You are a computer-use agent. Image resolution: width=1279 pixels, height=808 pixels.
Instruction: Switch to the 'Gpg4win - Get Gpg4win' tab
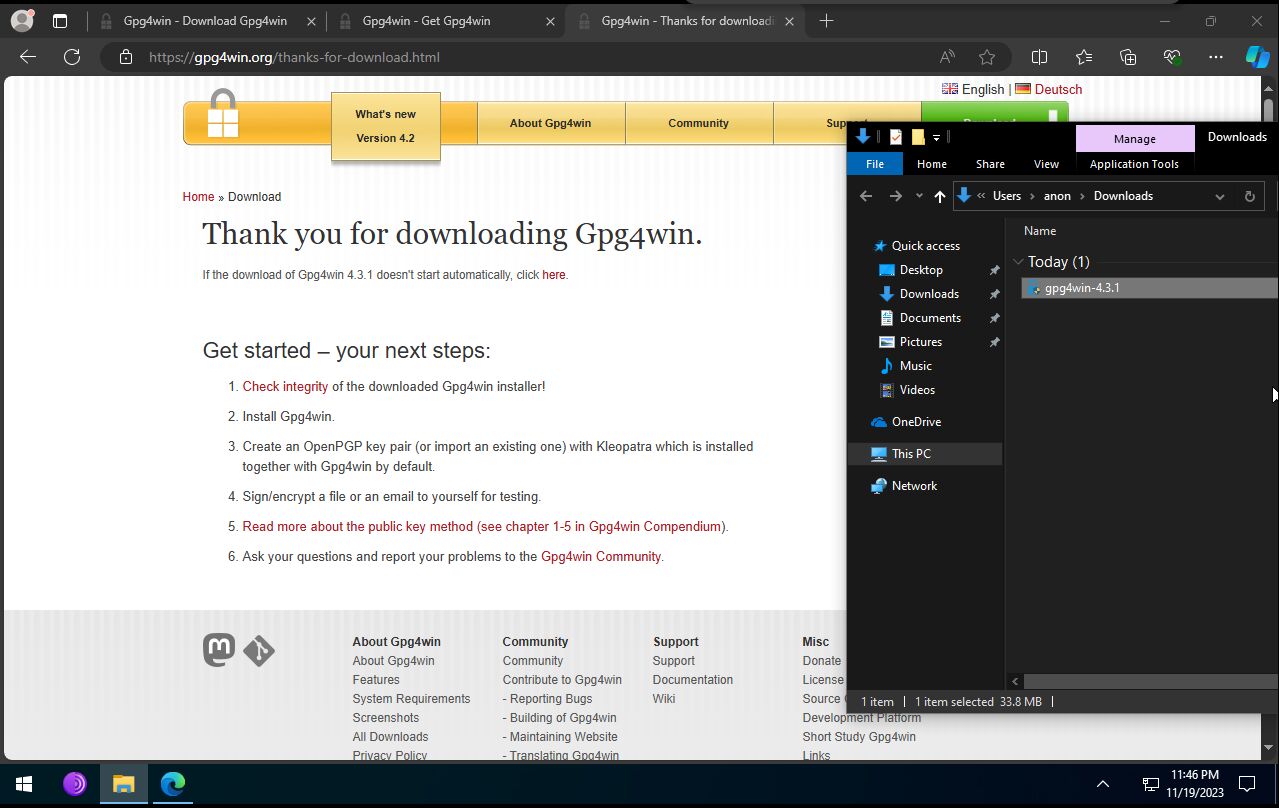pyautogui.click(x=426, y=21)
